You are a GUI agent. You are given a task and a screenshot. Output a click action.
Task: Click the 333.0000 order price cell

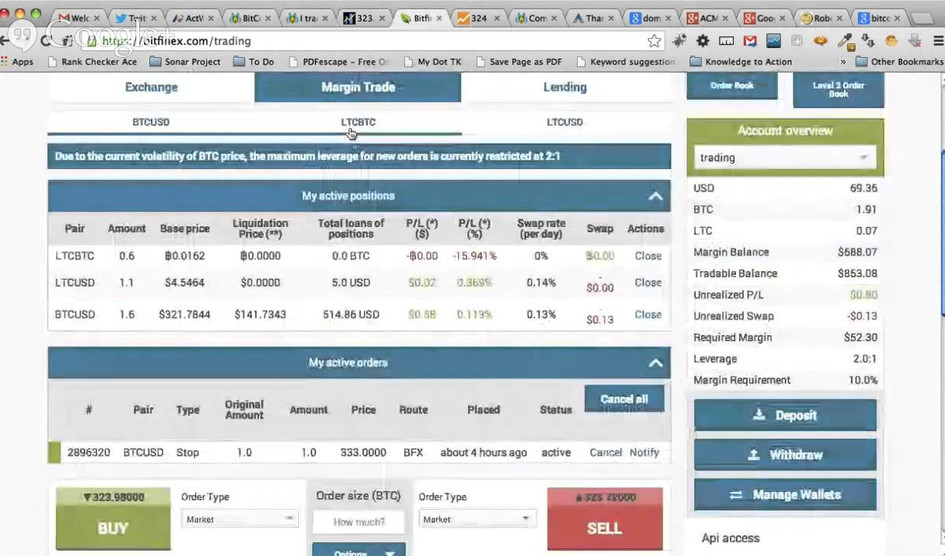coord(363,452)
